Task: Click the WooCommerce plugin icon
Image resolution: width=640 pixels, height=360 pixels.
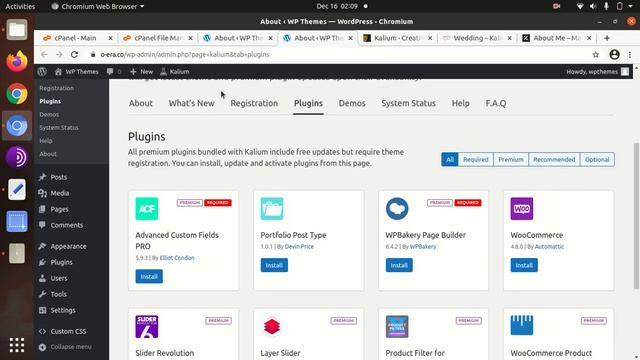Action: point(522,209)
